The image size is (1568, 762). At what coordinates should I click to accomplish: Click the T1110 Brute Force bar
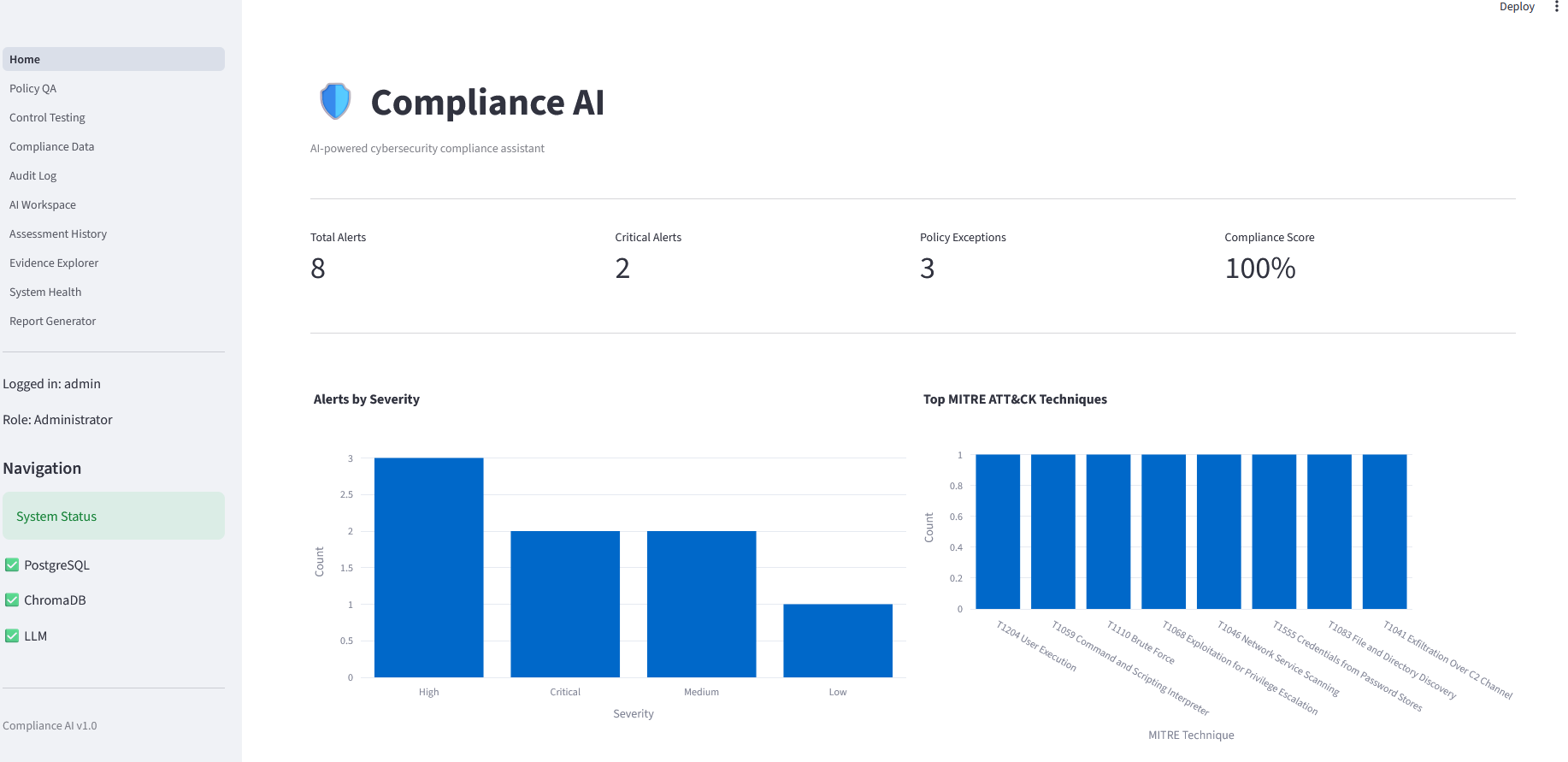click(1108, 531)
